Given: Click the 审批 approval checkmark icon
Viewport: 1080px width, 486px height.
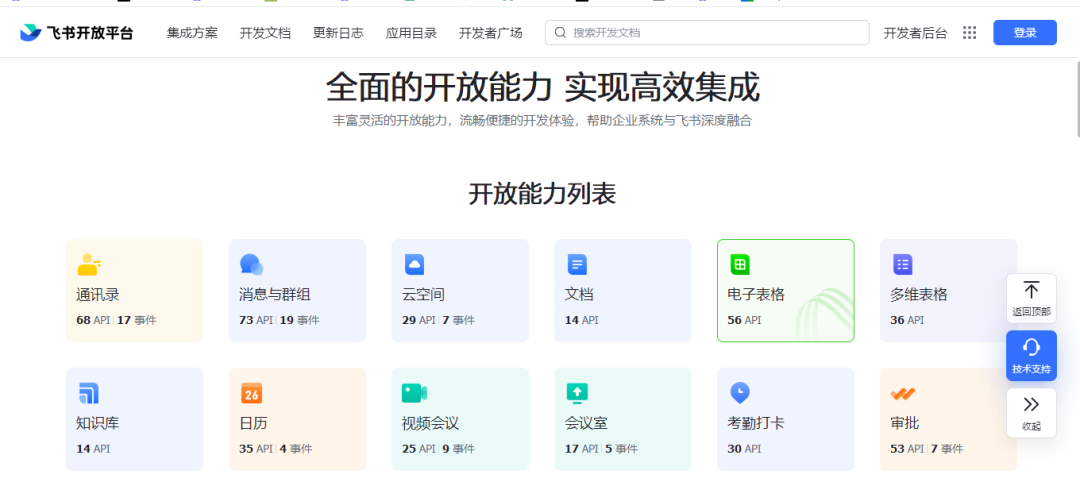Looking at the screenshot, I should click(x=902, y=394).
